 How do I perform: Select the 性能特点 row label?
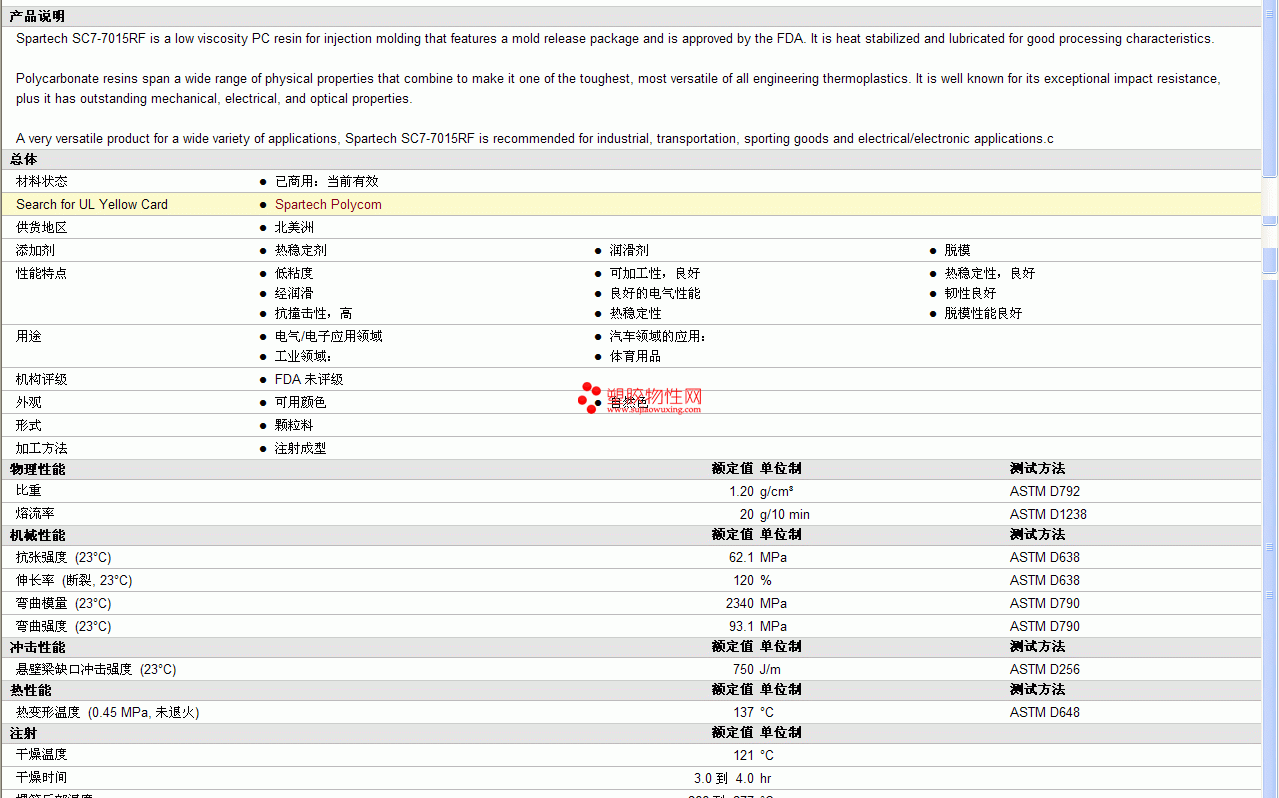[x=42, y=273]
